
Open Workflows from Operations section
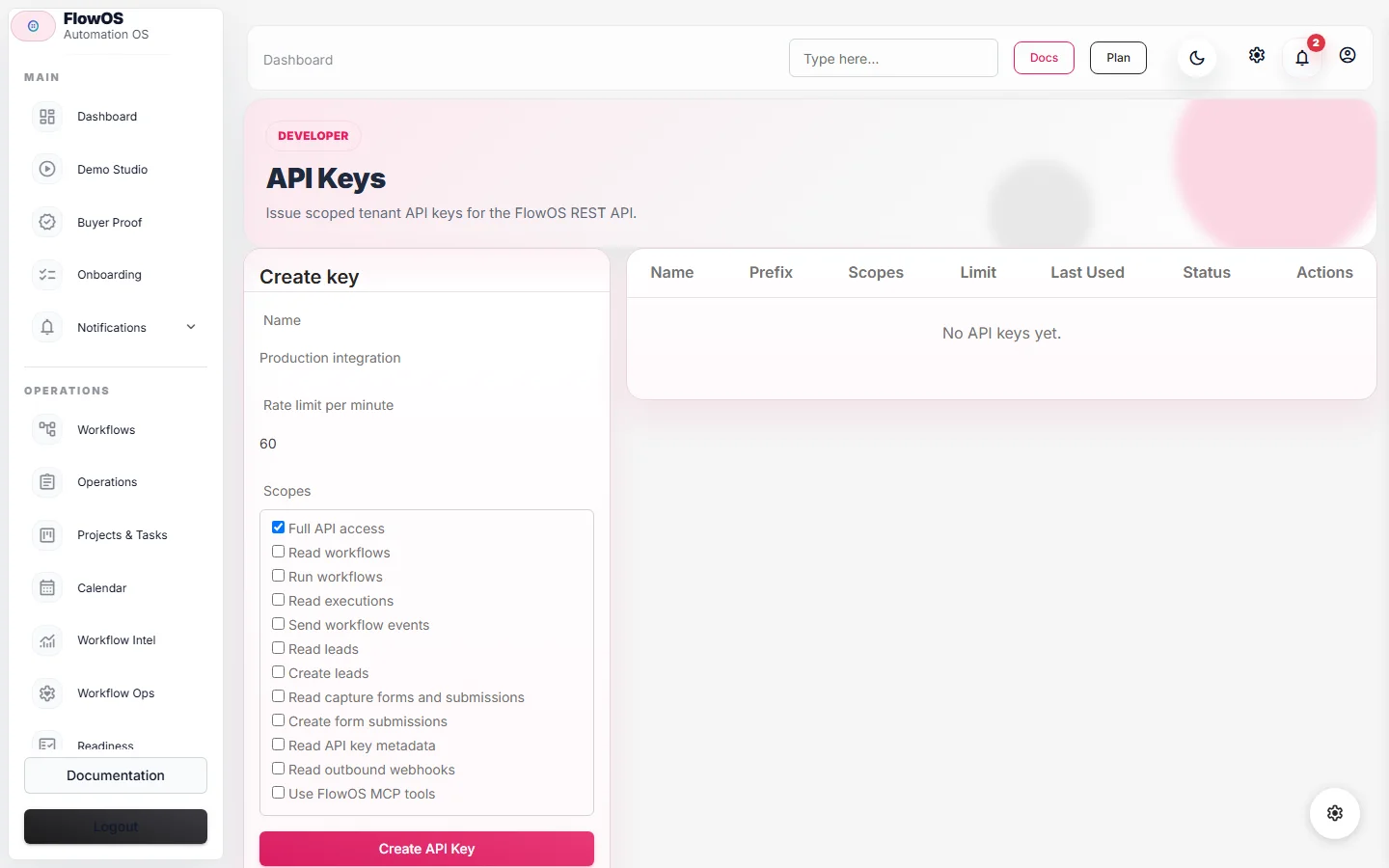[x=116, y=429]
